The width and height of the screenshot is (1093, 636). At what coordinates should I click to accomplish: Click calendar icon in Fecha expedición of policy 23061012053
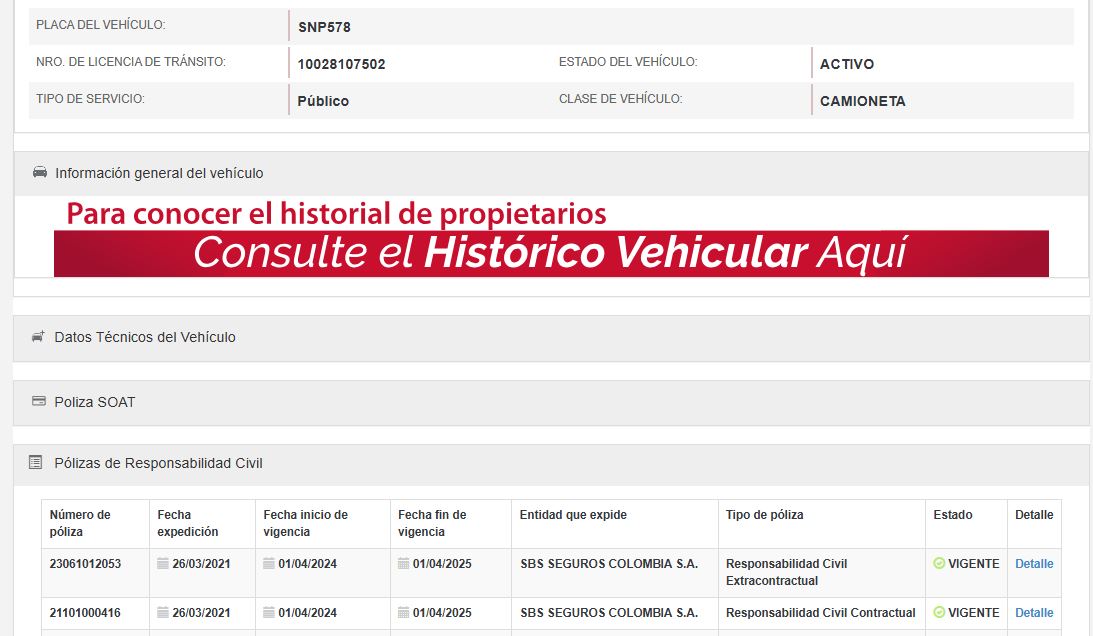[x=163, y=564]
